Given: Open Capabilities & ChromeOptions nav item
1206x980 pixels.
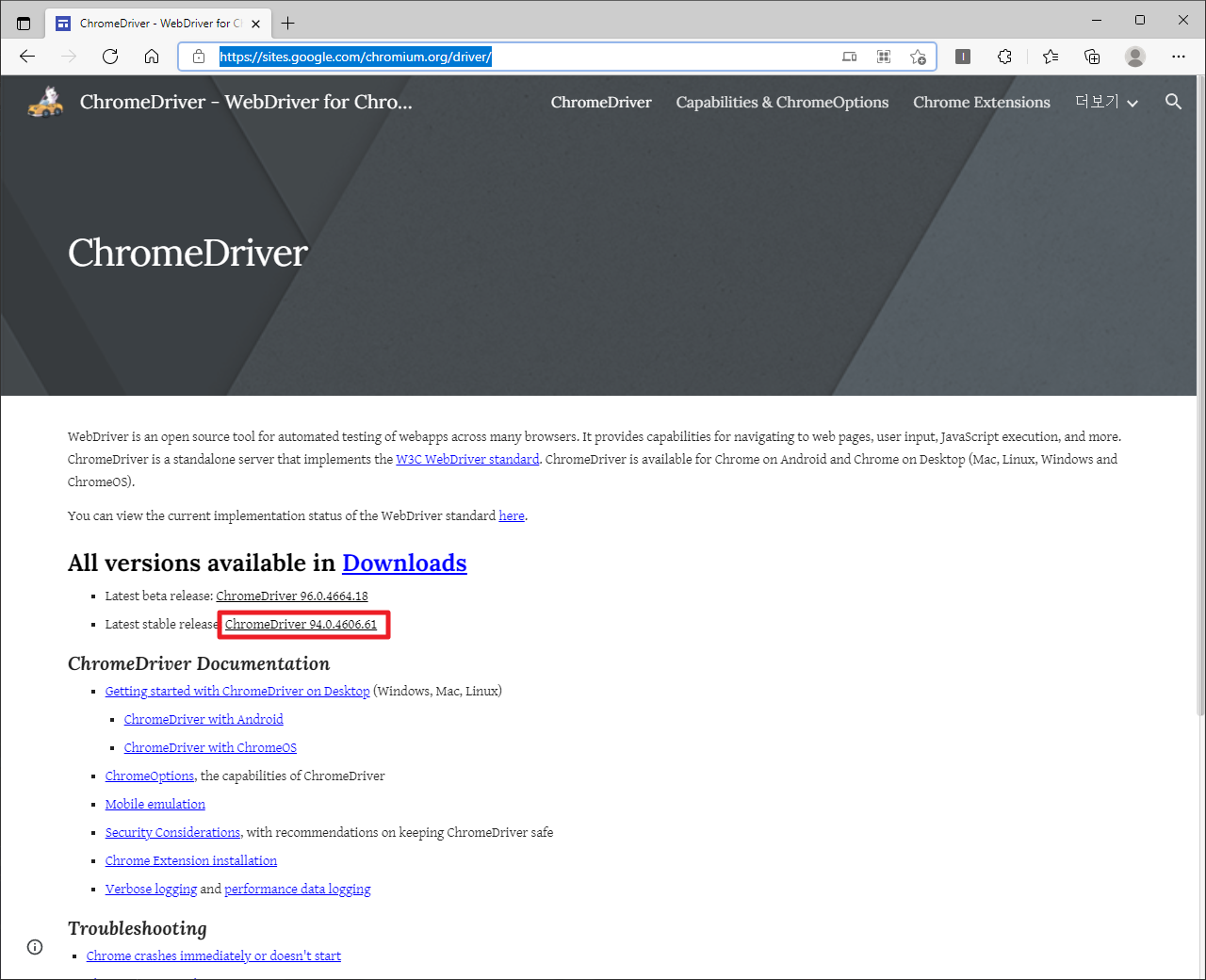Looking at the screenshot, I should tap(782, 102).
